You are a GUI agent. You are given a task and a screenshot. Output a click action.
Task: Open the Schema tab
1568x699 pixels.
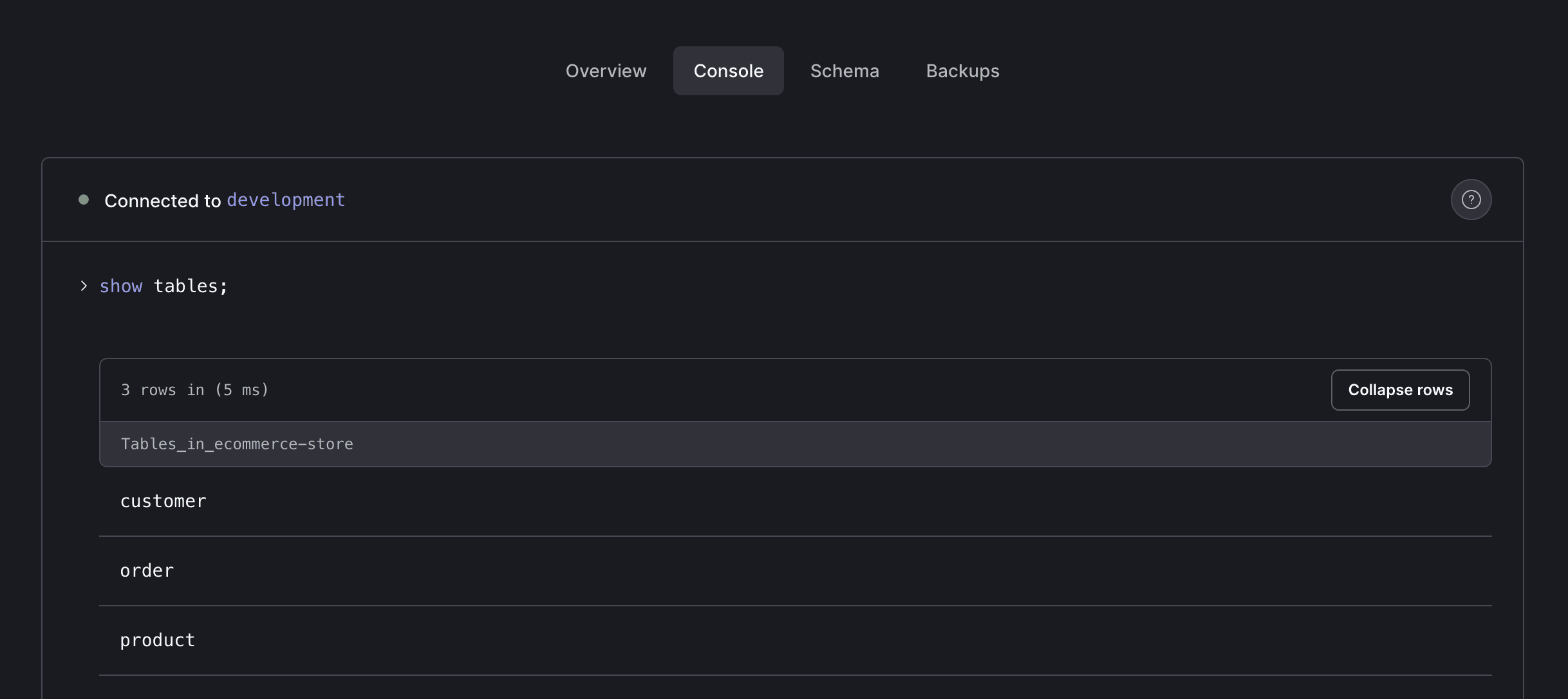click(x=845, y=71)
